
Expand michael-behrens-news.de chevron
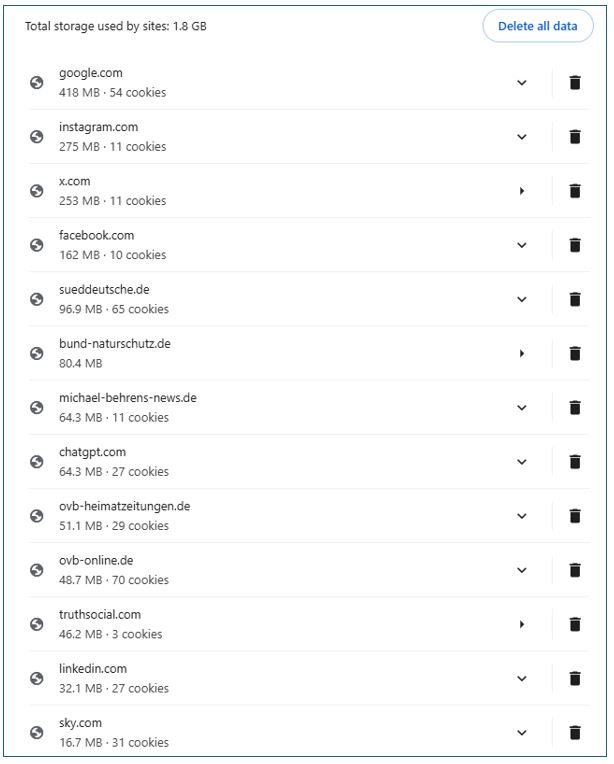pyautogui.click(x=521, y=408)
